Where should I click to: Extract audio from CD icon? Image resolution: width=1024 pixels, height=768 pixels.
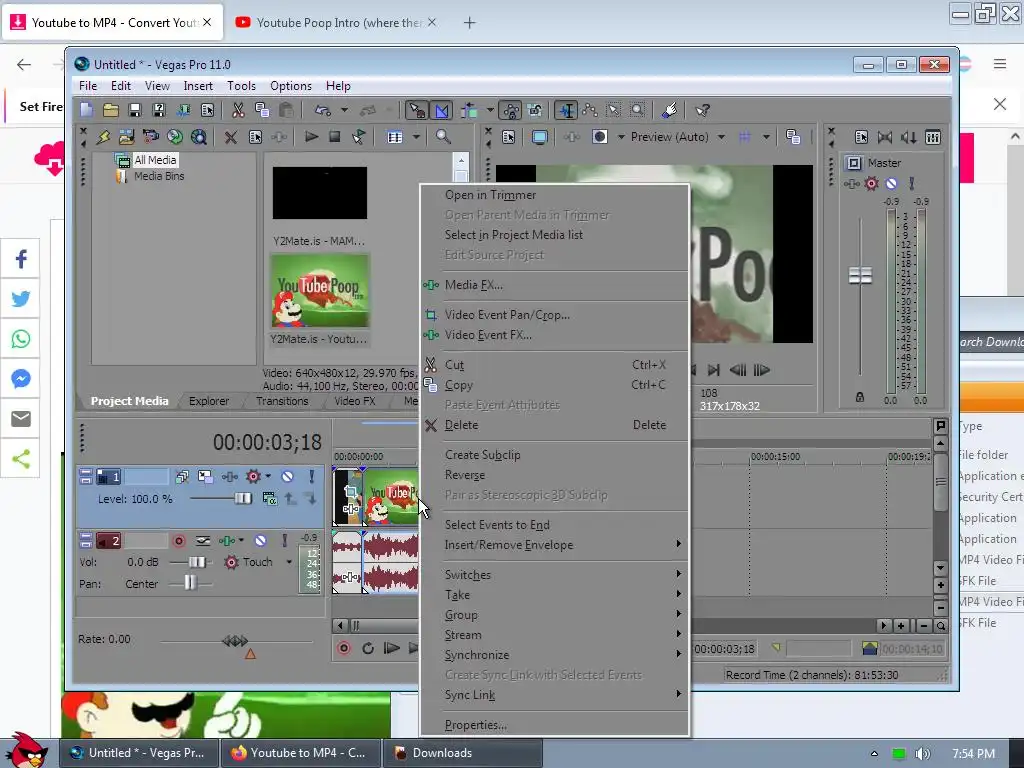click(x=174, y=137)
